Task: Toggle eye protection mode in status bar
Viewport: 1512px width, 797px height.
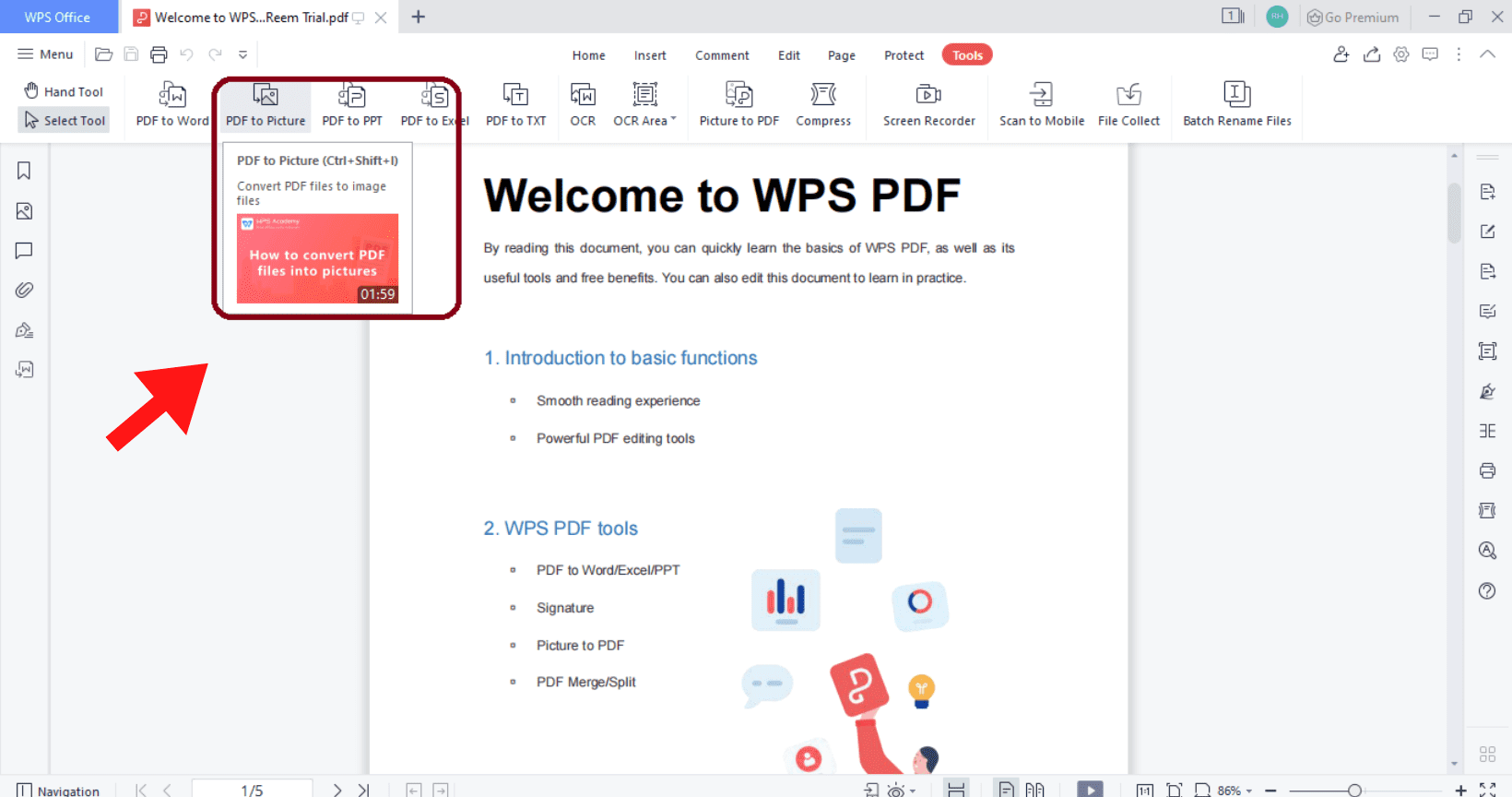Action: [x=896, y=791]
